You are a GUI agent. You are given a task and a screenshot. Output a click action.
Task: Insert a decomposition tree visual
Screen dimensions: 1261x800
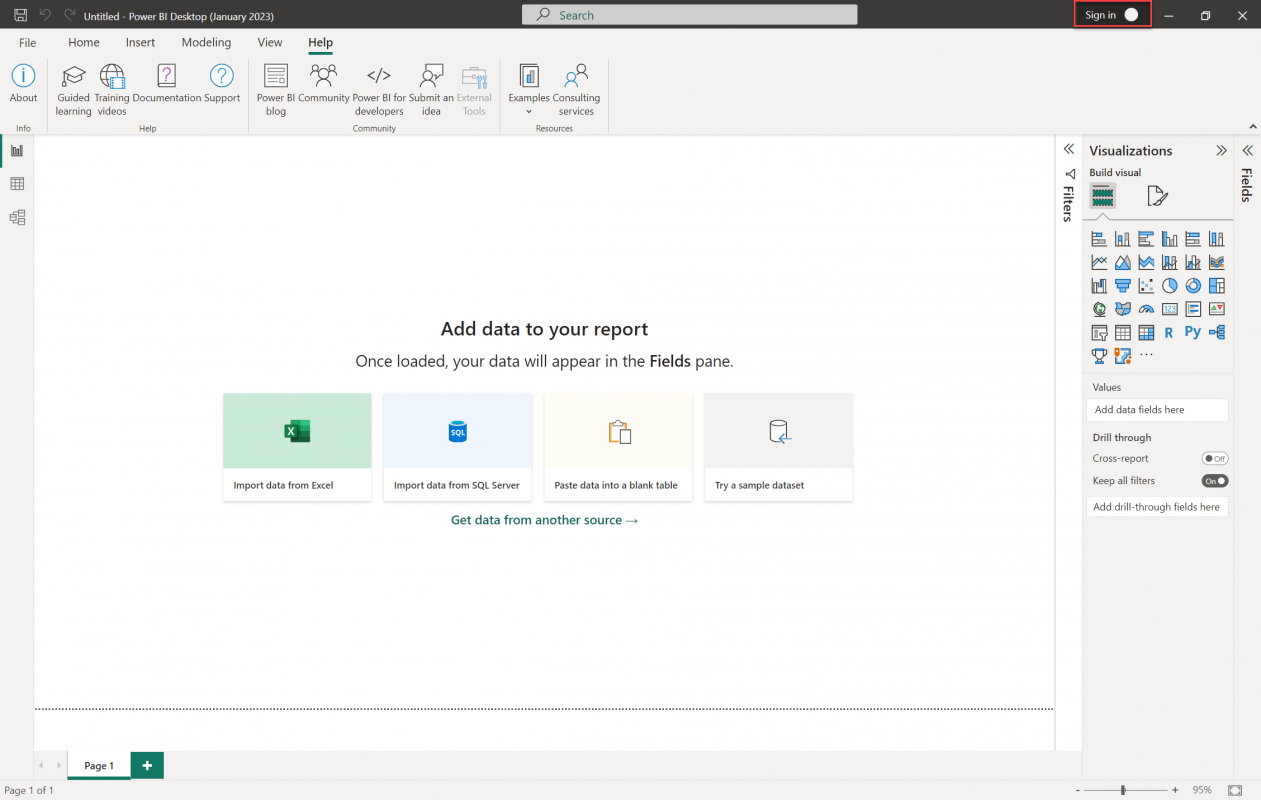1217,333
